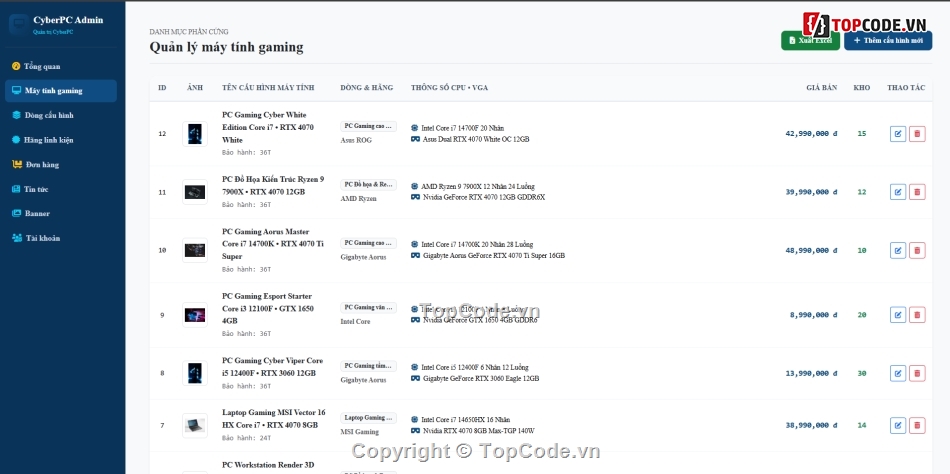Click the Intel Core i7 14700F 20 Nhân text

pyautogui.click(x=462, y=128)
